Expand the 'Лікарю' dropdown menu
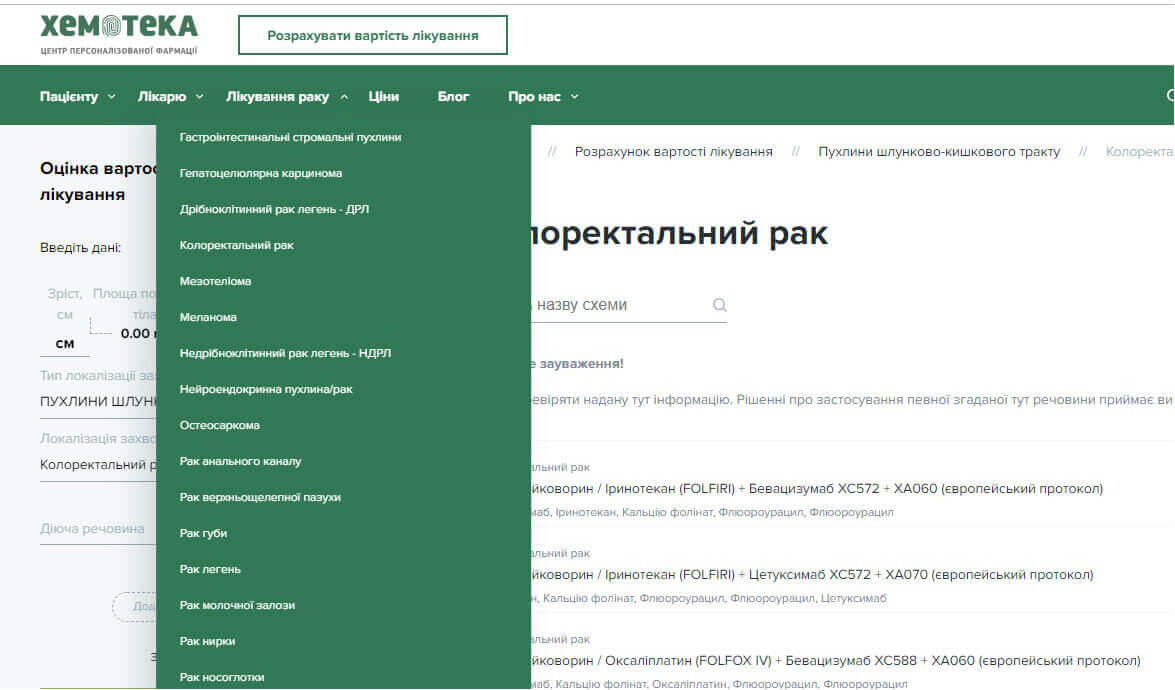The image size is (1175, 690). (163, 96)
